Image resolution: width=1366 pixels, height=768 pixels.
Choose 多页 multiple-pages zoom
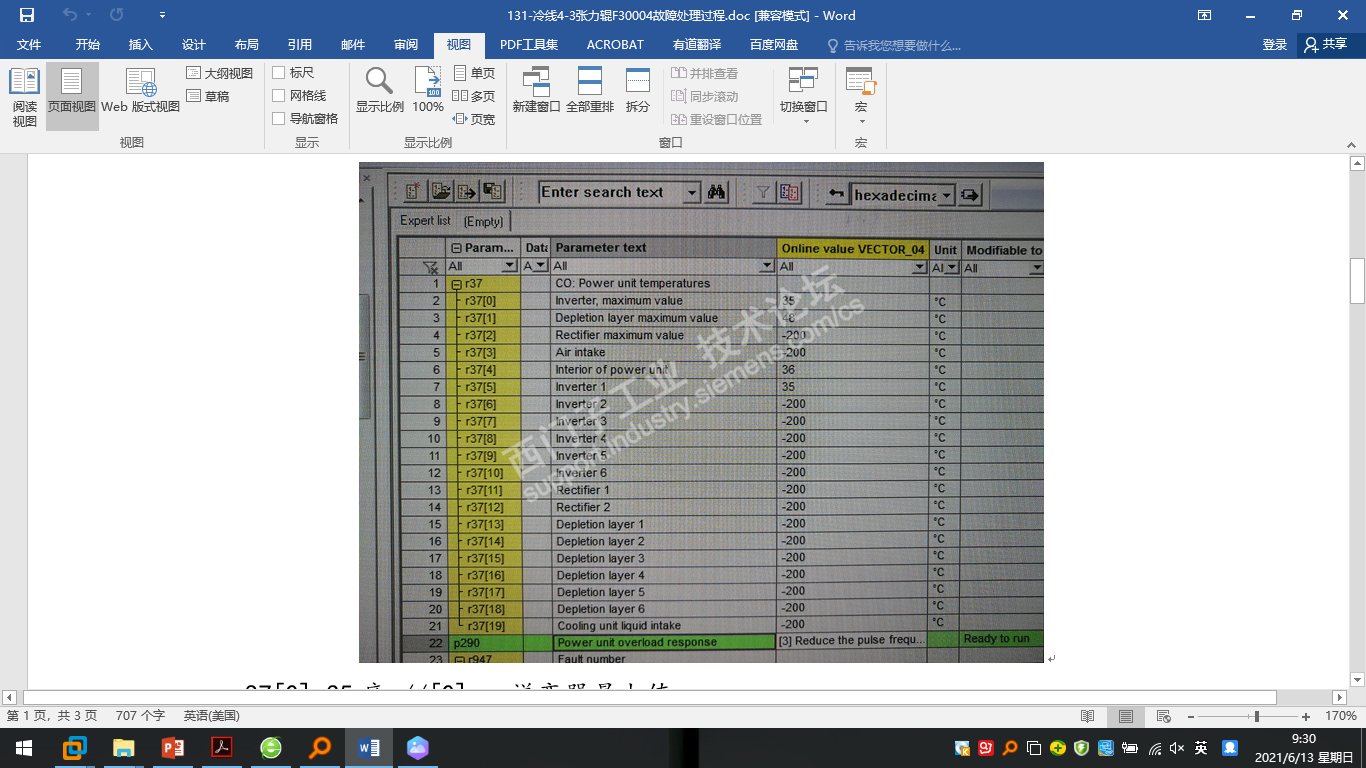tap(474, 96)
